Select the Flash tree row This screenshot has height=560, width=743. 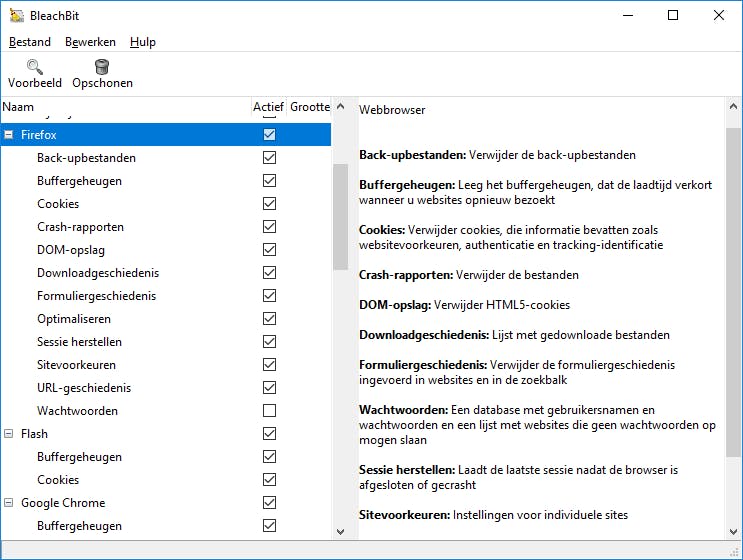(x=166, y=434)
